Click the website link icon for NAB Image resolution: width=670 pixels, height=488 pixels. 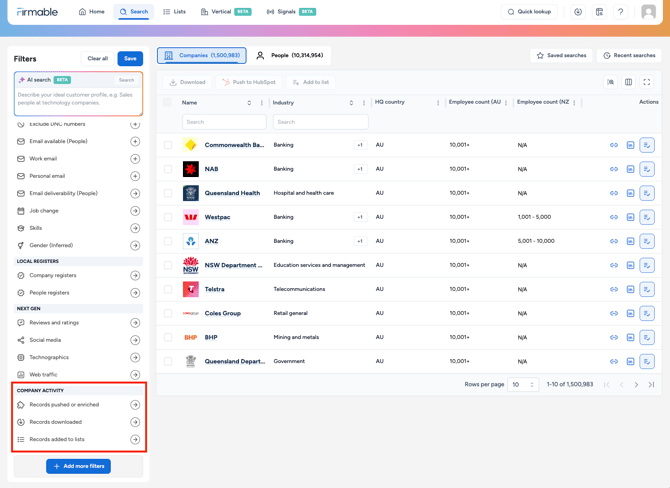tap(614, 169)
